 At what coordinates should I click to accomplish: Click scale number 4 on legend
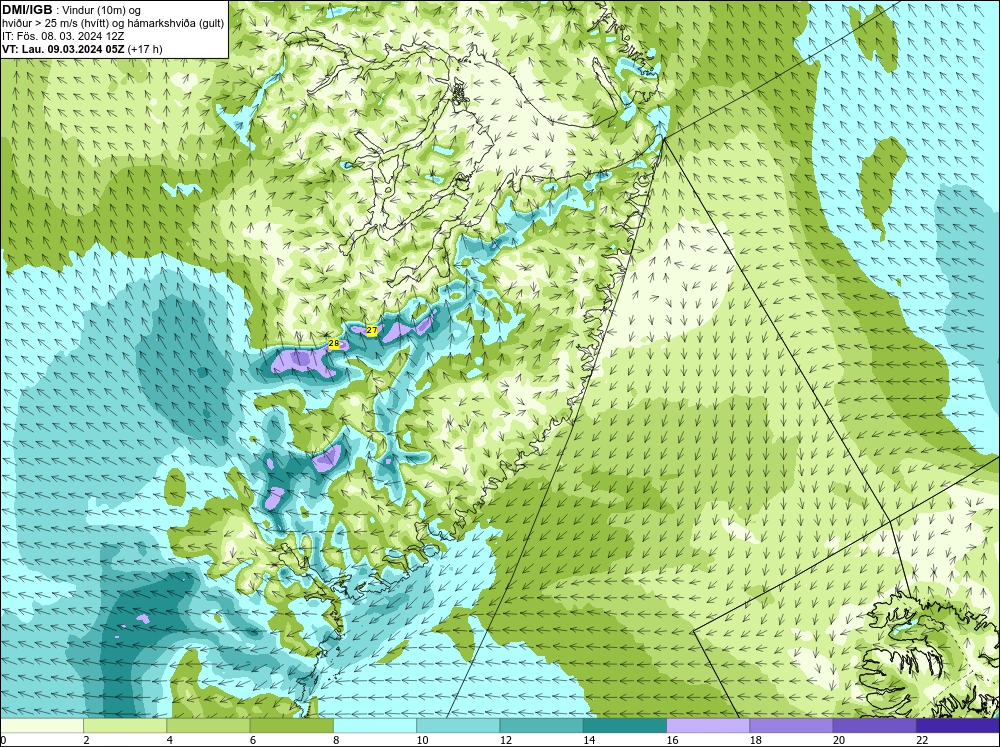[169, 740]
